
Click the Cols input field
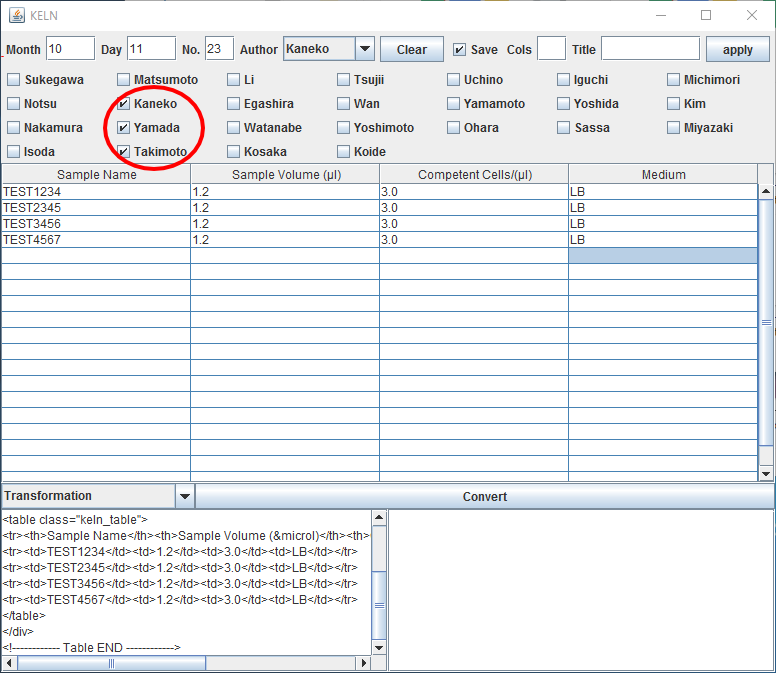click(551, 48)
